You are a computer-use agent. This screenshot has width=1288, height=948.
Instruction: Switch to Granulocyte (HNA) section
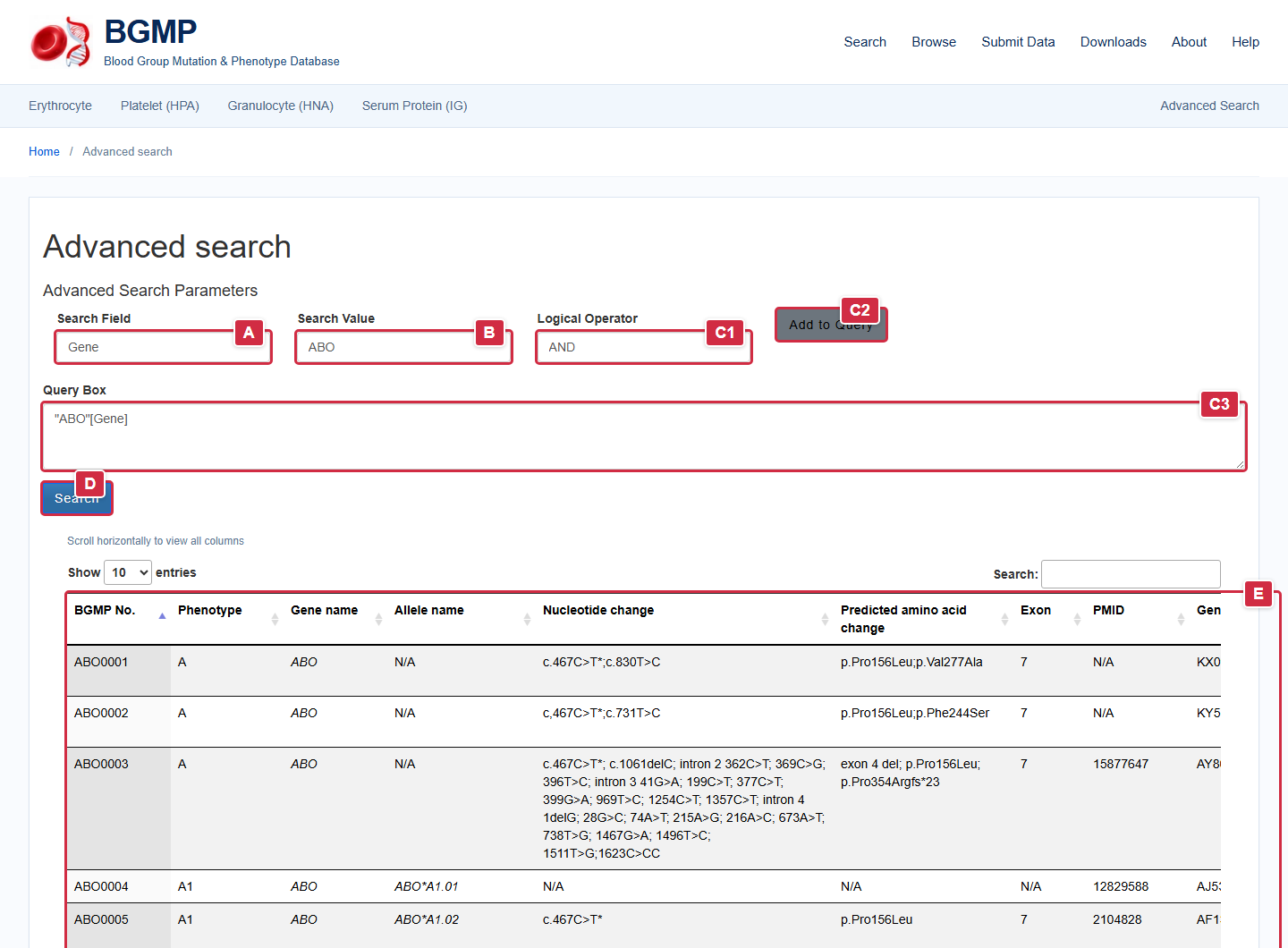(x=281, y=106)
